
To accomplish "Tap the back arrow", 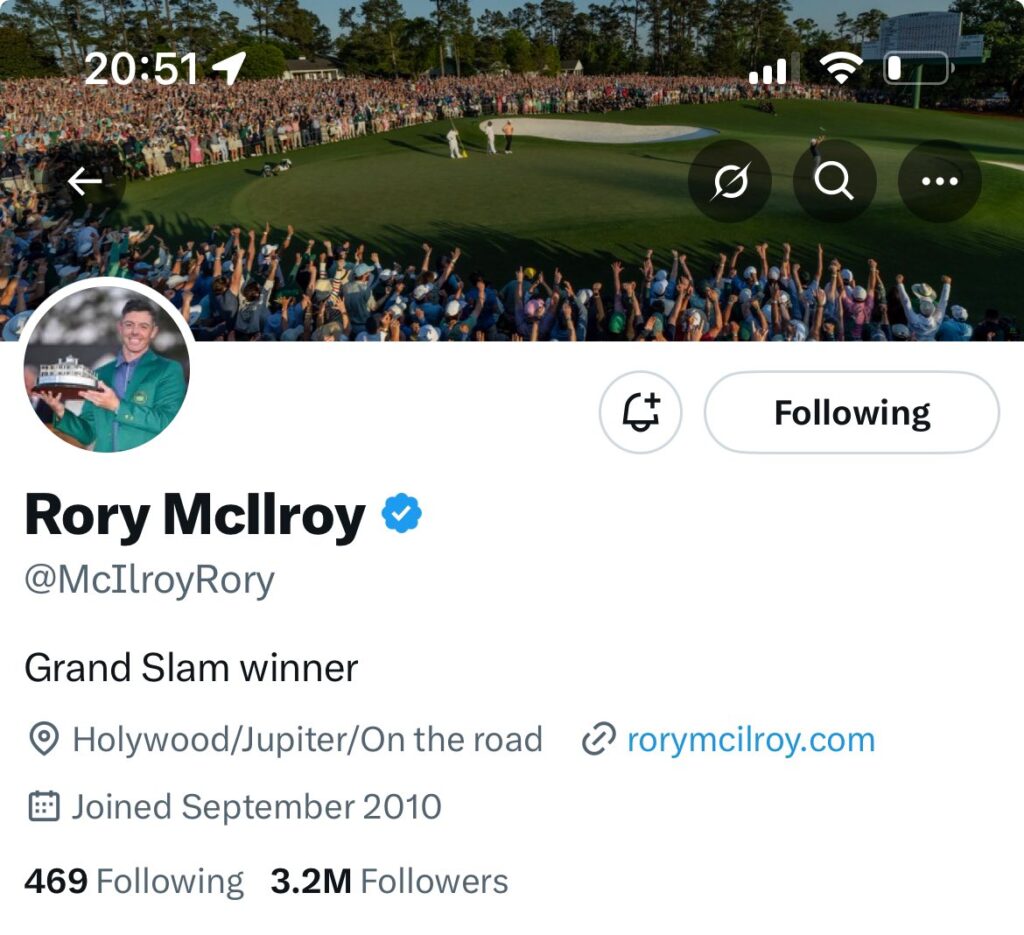I will click(x=85, y=181).
